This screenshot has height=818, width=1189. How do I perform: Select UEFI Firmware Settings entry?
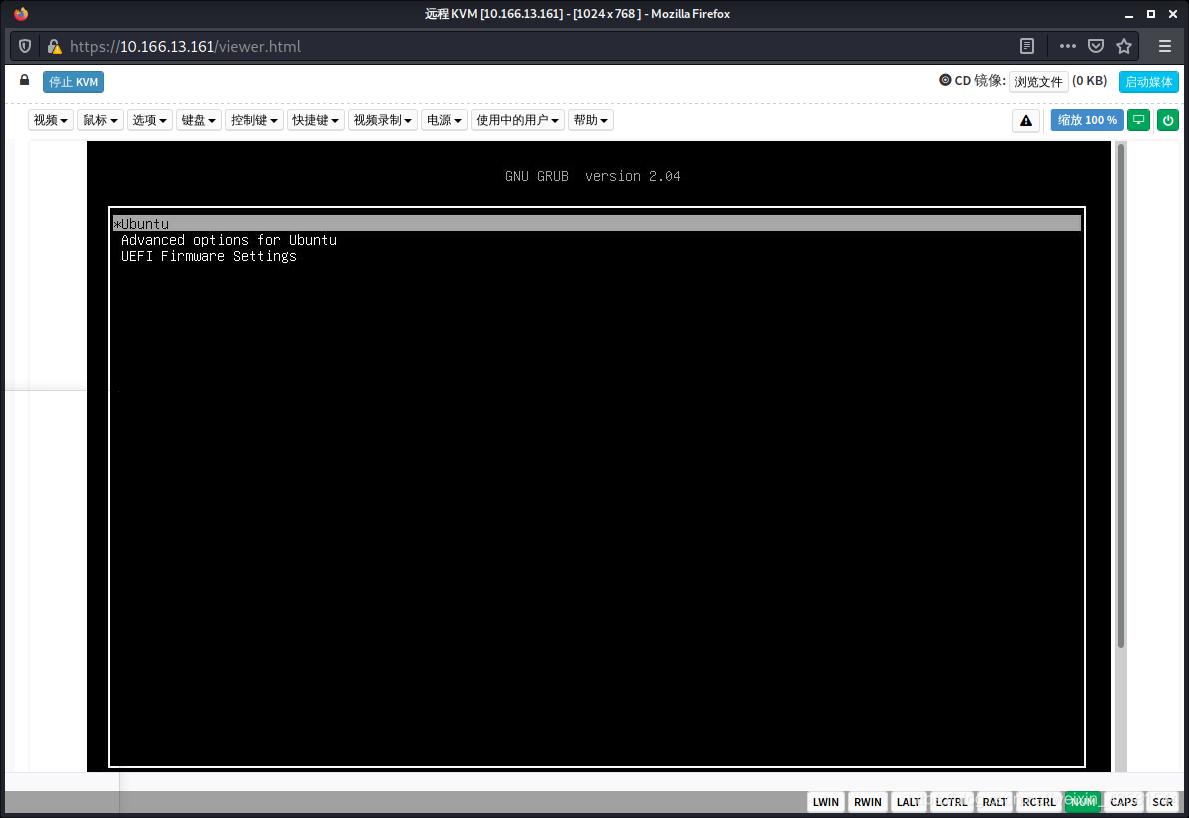pyautogui.click(x=209, y=256)
